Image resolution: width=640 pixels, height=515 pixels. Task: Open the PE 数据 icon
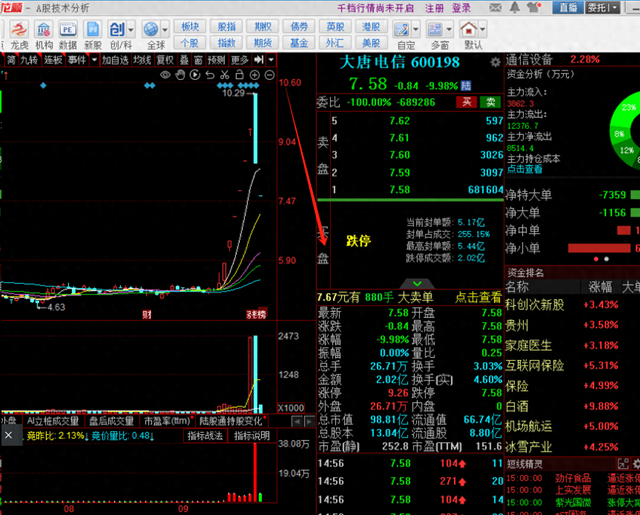coord(68,29)
